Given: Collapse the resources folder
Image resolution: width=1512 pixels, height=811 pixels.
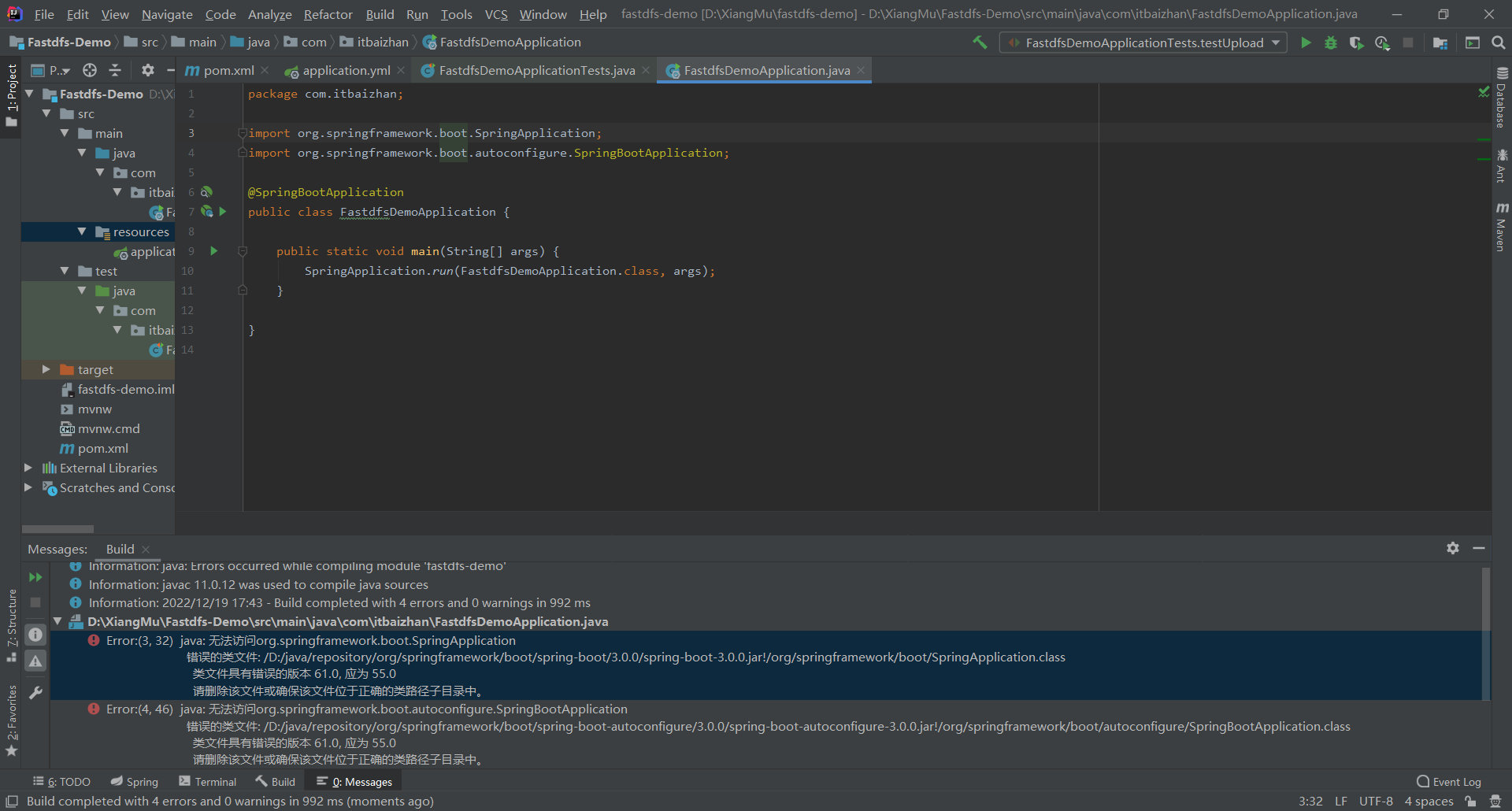Looking at the screenshot, I should click(x=82, y=231).
